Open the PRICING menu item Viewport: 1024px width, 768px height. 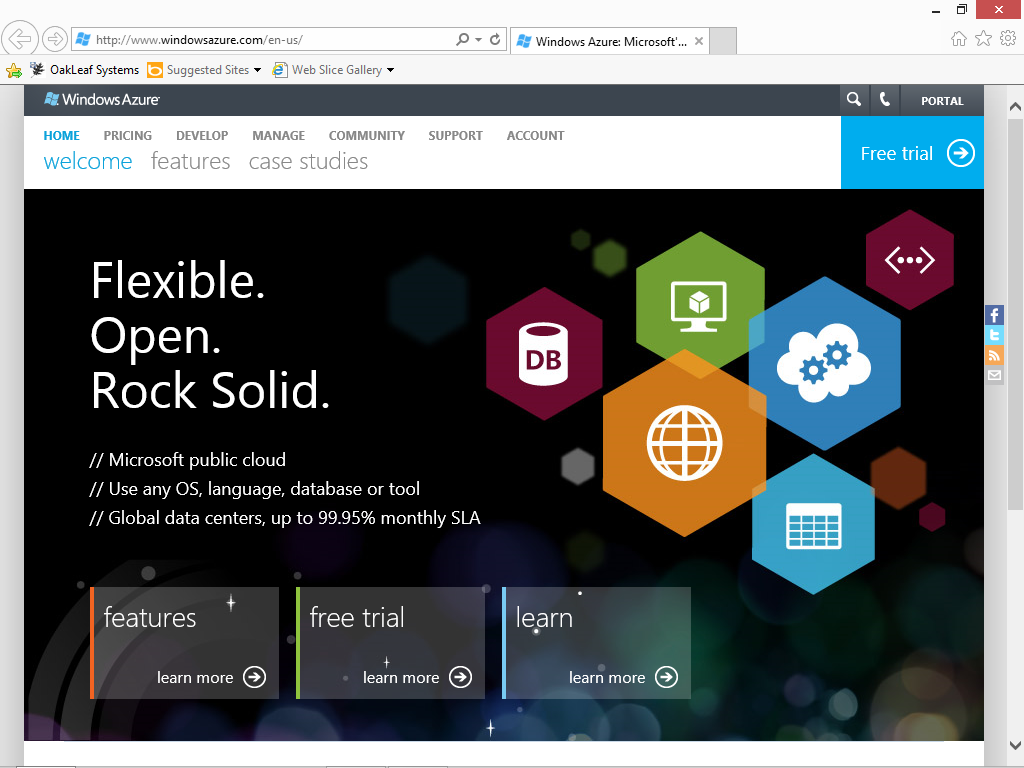(127, 136)
